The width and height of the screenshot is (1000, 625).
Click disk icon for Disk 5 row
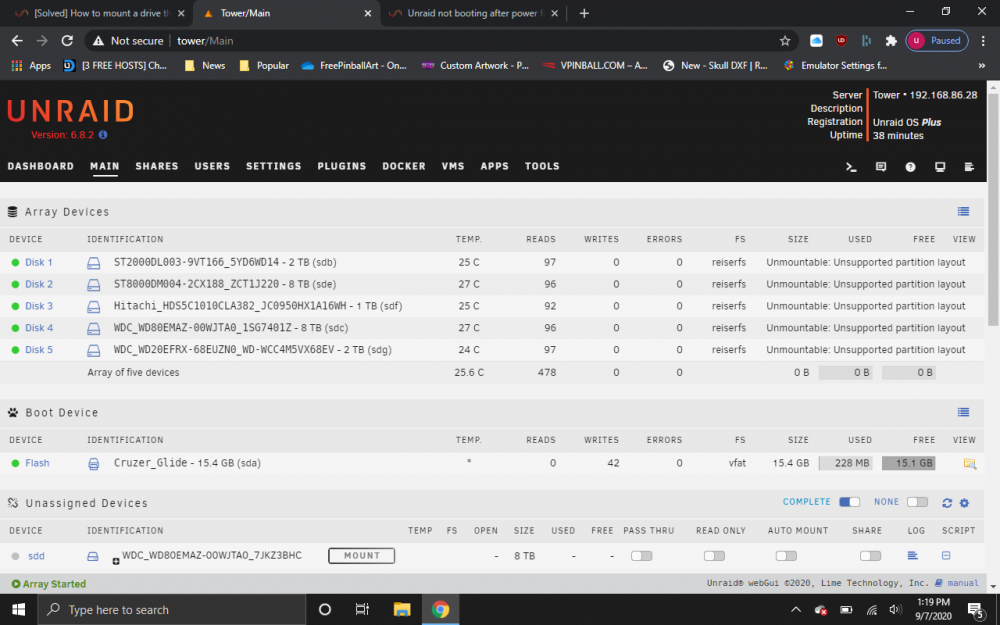coord(94,350)
